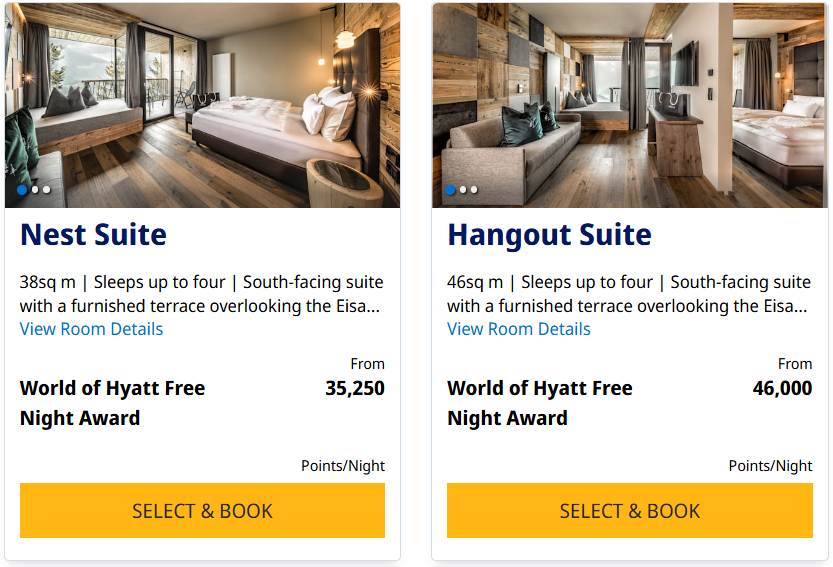Open View Room Details for Nest Suite
The width and height of the screenshot is (833, 567).
(91, 329)
